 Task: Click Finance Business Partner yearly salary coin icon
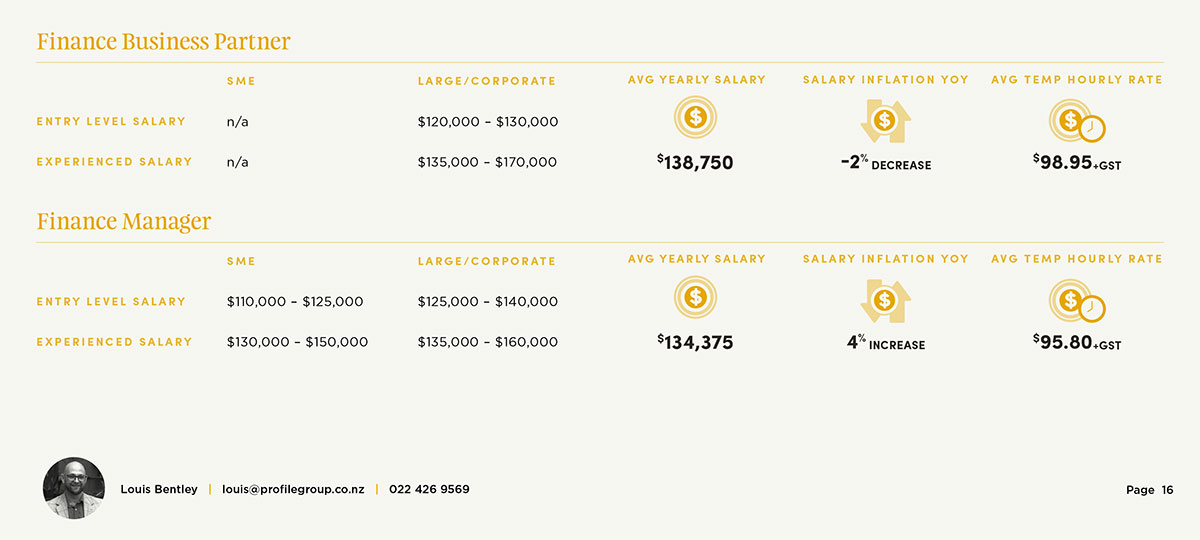pos(696,118)
